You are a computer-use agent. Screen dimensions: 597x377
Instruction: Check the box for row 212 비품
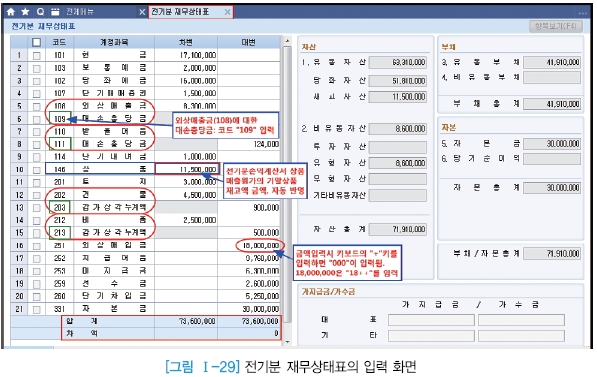click(37, 220)
